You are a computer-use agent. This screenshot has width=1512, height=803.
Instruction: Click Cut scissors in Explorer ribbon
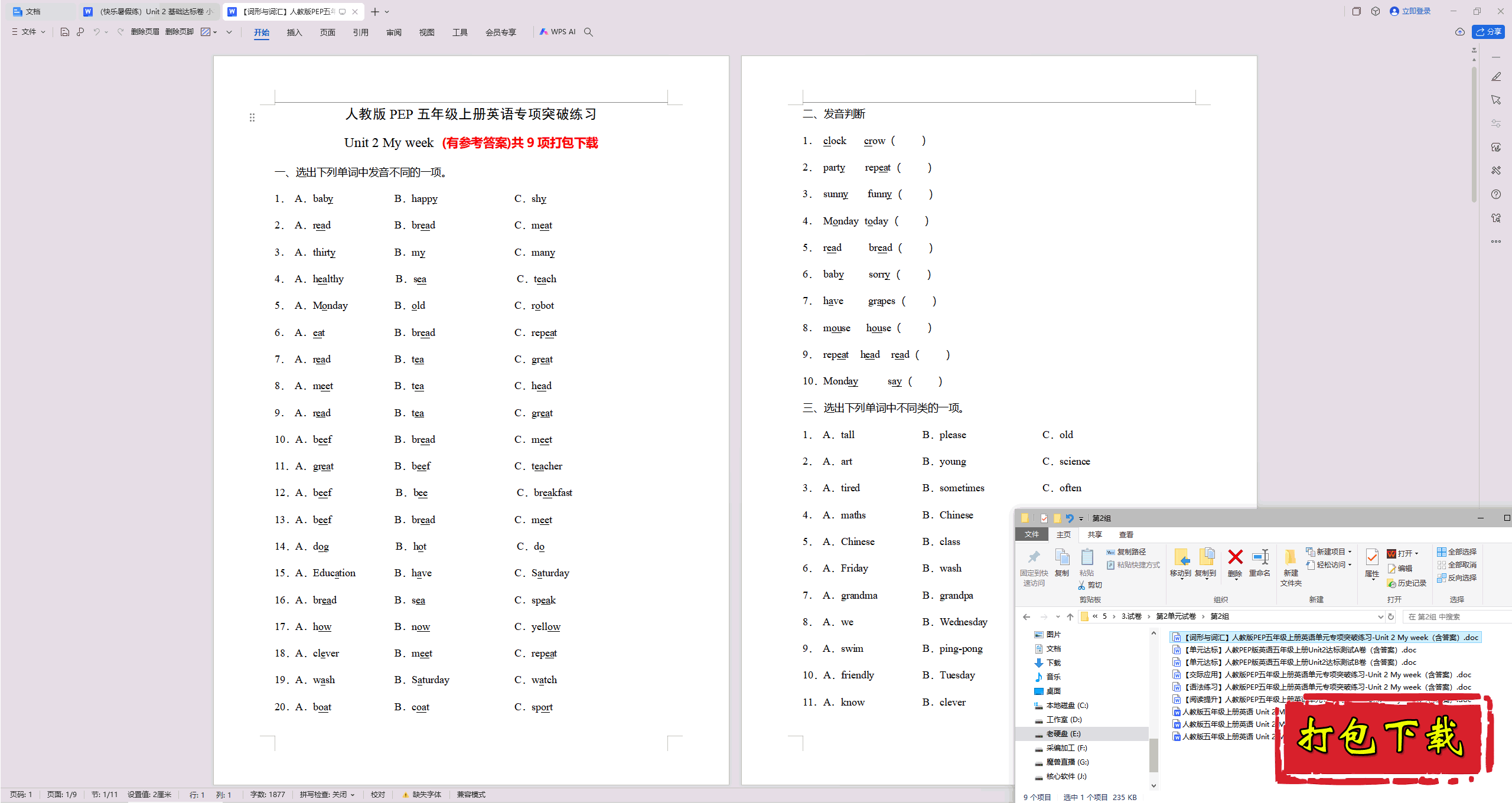click(x=1090, y=585)
